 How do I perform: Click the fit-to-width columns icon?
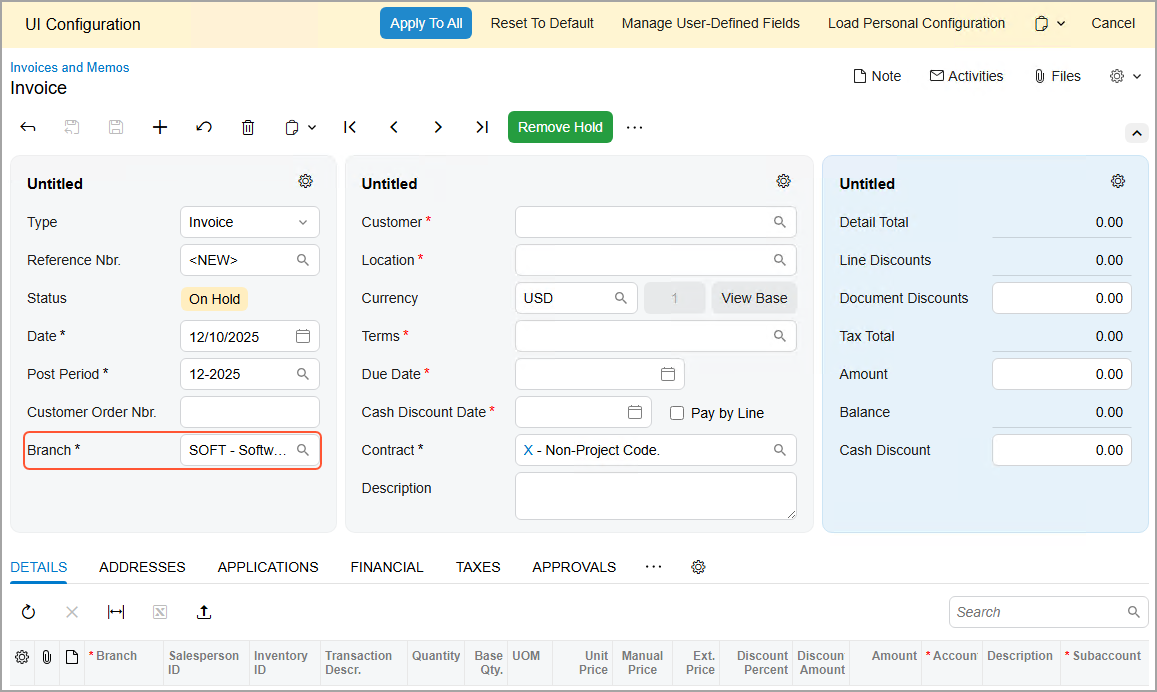tap(116, 612)
